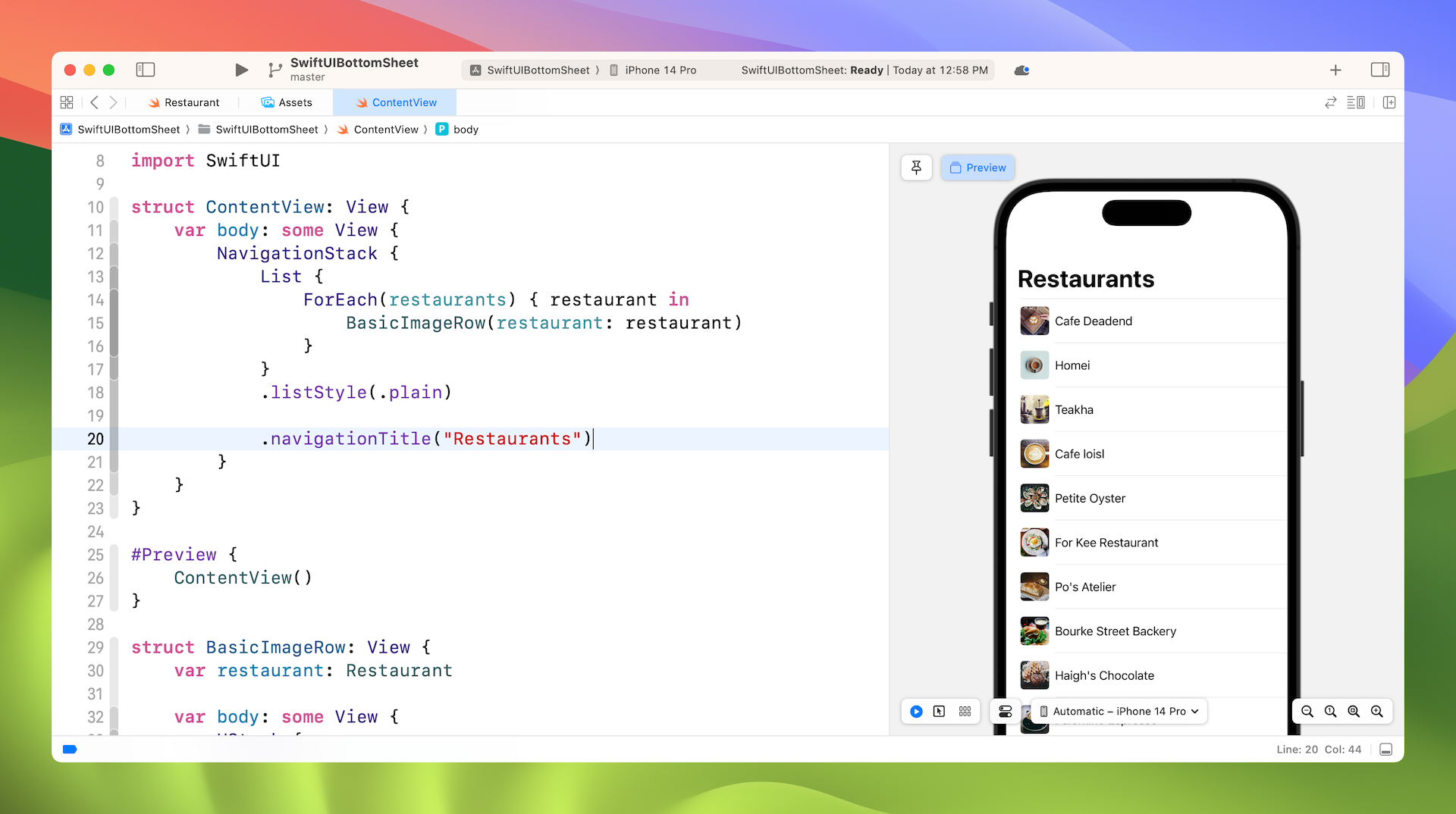Go back in editor history

coord(94,102)
